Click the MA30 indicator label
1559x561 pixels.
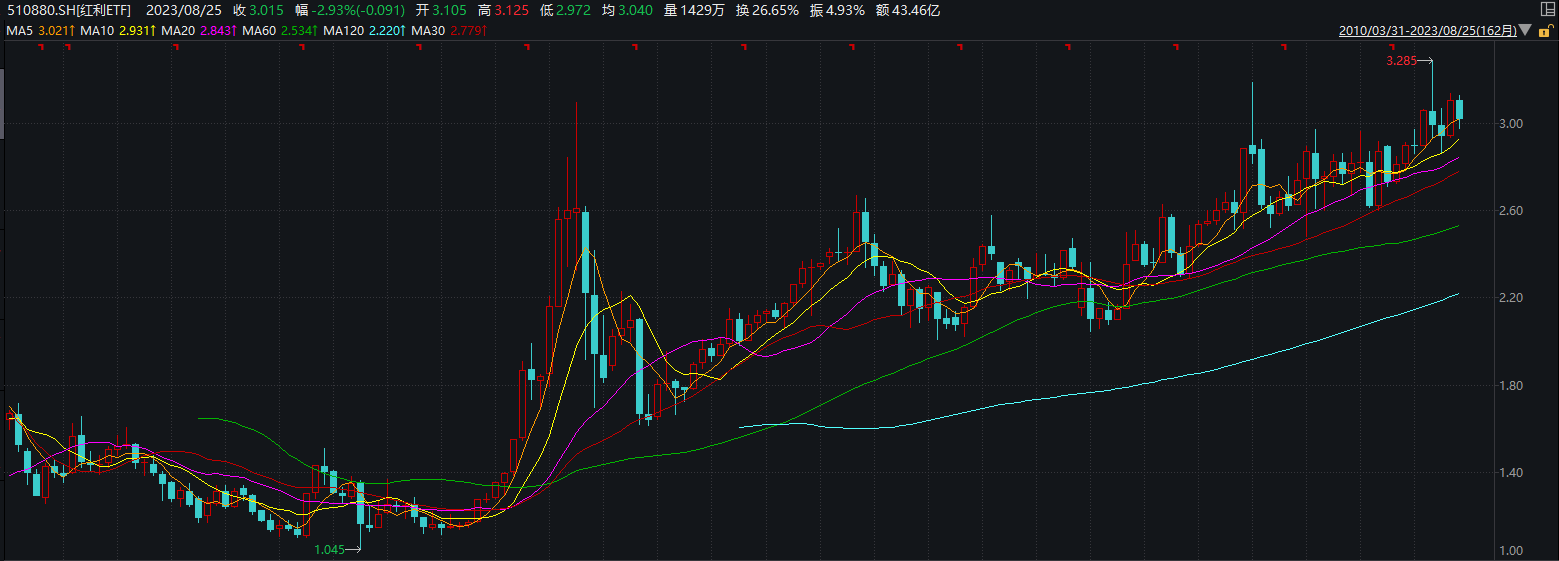(428, 31)
